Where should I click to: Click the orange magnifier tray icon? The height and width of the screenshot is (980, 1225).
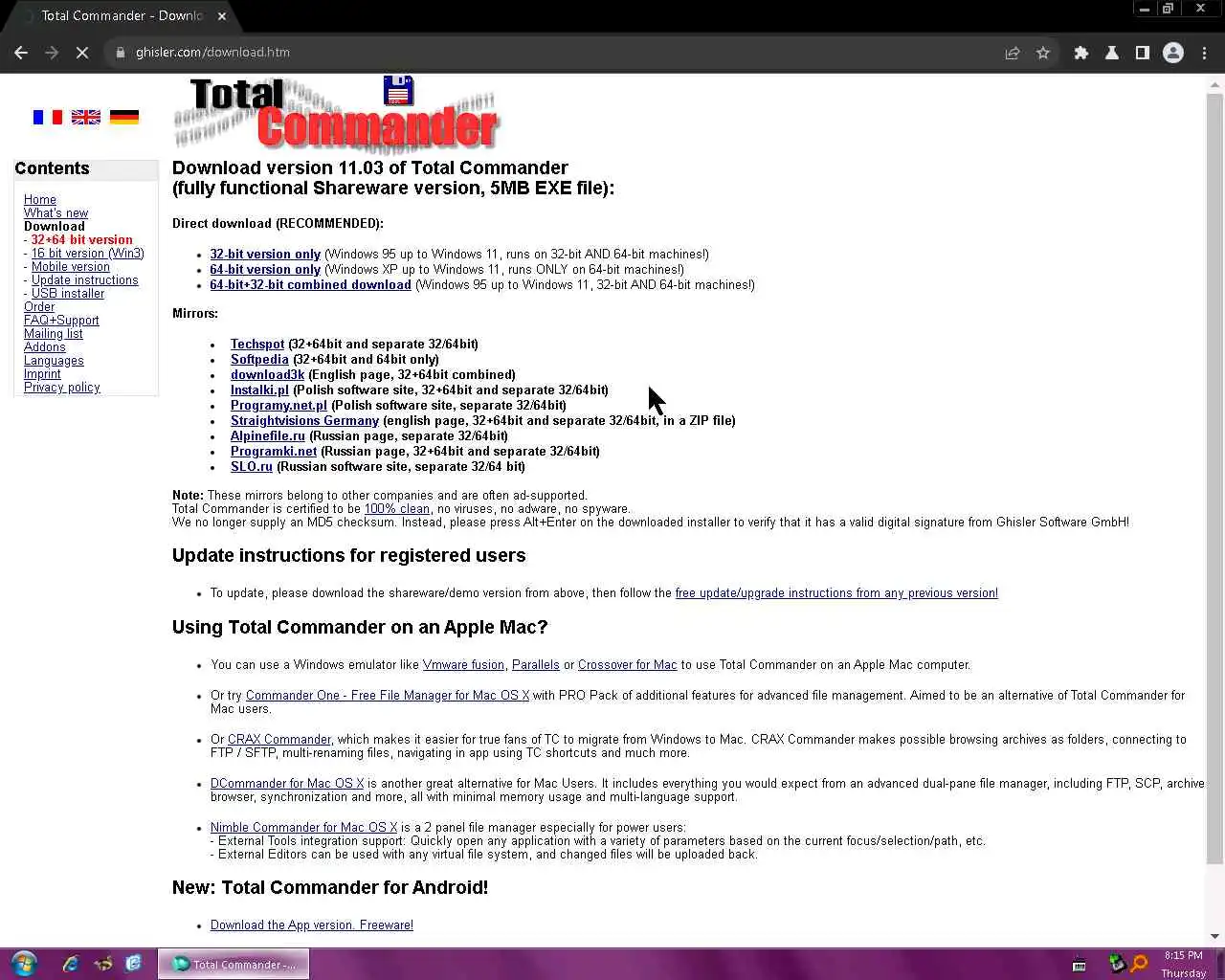(1139, 964)
